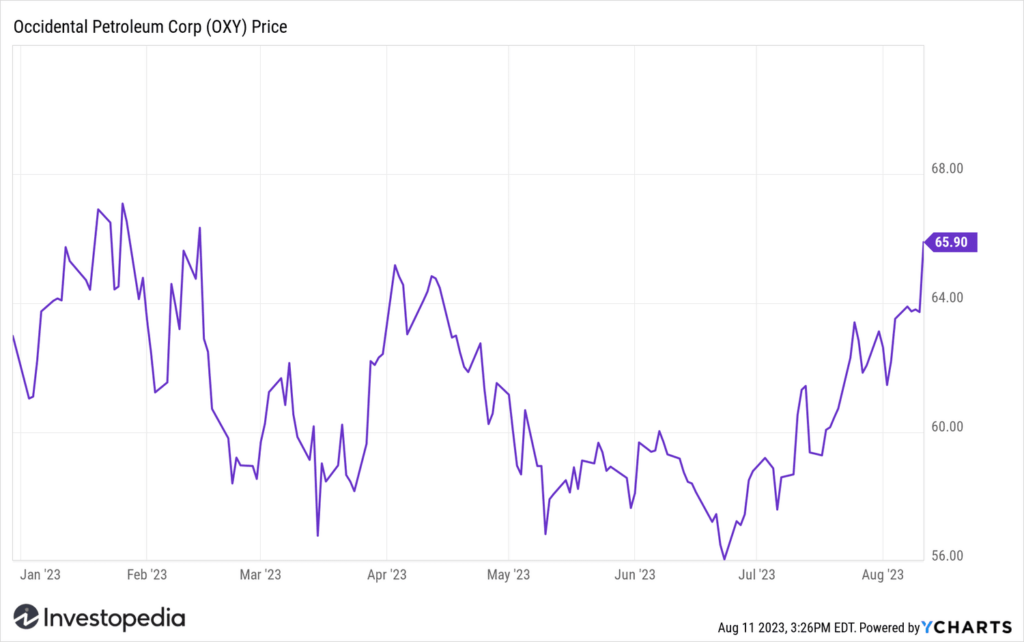
Task: Click the 68.00 y-axis label
Action: (947, 169)
